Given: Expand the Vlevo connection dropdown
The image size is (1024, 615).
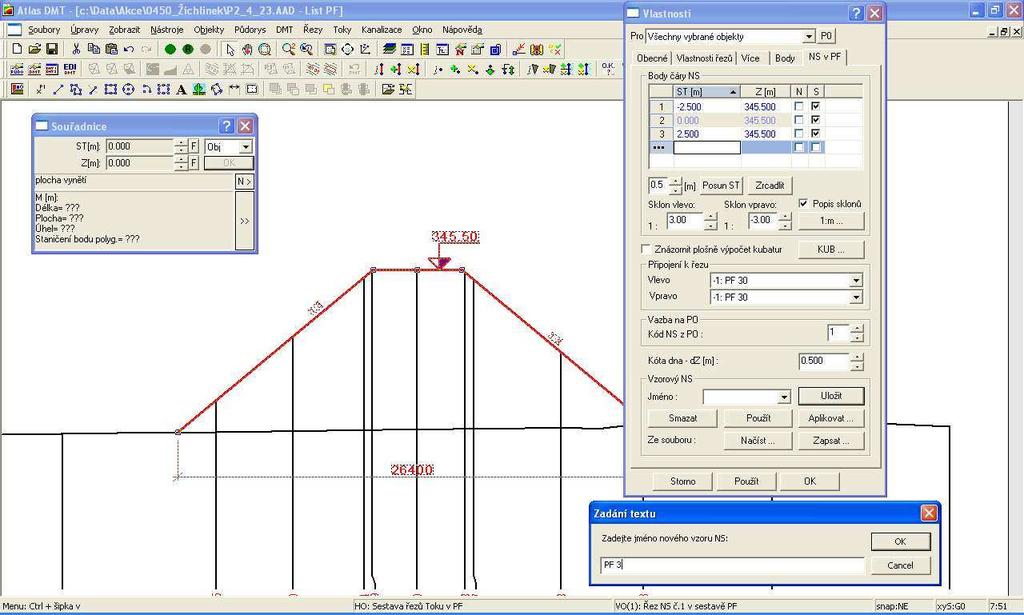Looking at the screenshot, I should [856, 281].
